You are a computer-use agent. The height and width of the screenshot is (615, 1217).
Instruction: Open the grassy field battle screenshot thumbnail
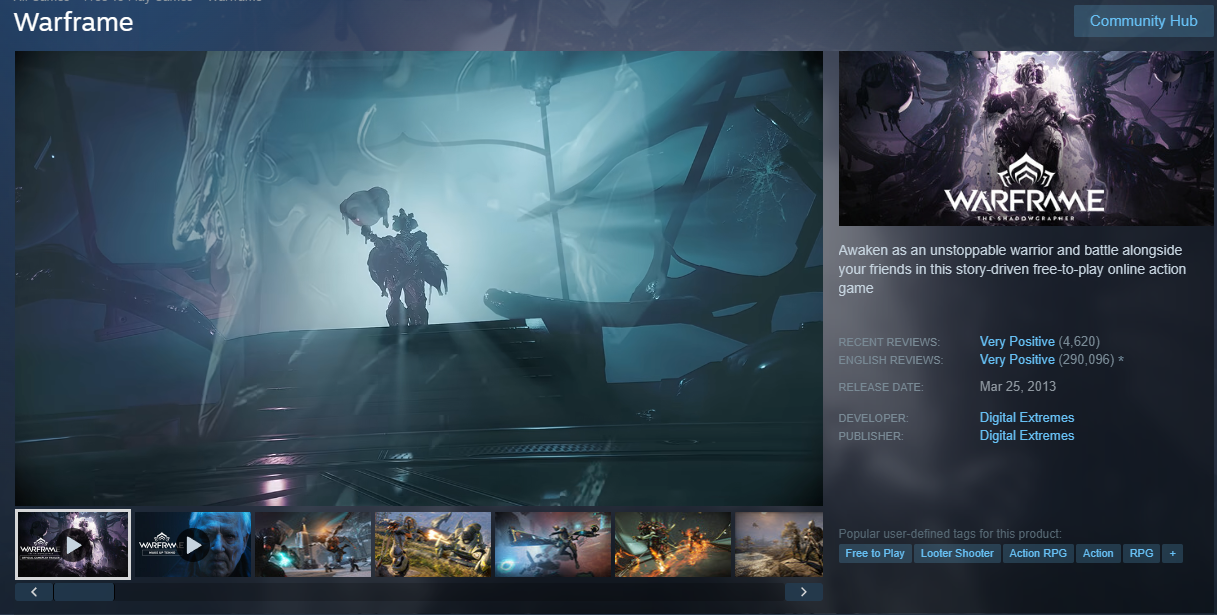pos(433,545)
